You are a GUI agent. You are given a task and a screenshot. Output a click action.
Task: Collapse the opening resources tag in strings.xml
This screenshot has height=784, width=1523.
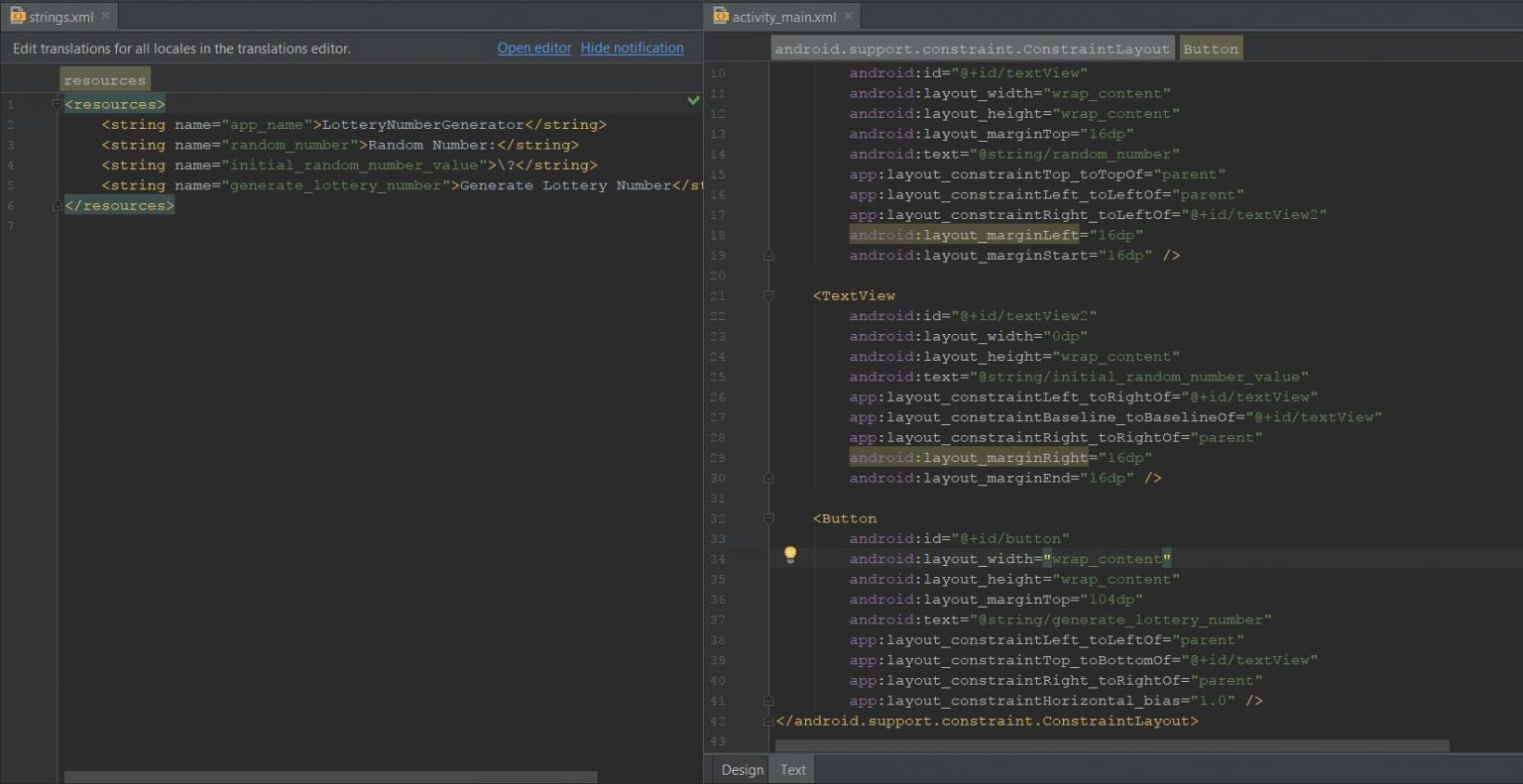[x=57, y=104]
